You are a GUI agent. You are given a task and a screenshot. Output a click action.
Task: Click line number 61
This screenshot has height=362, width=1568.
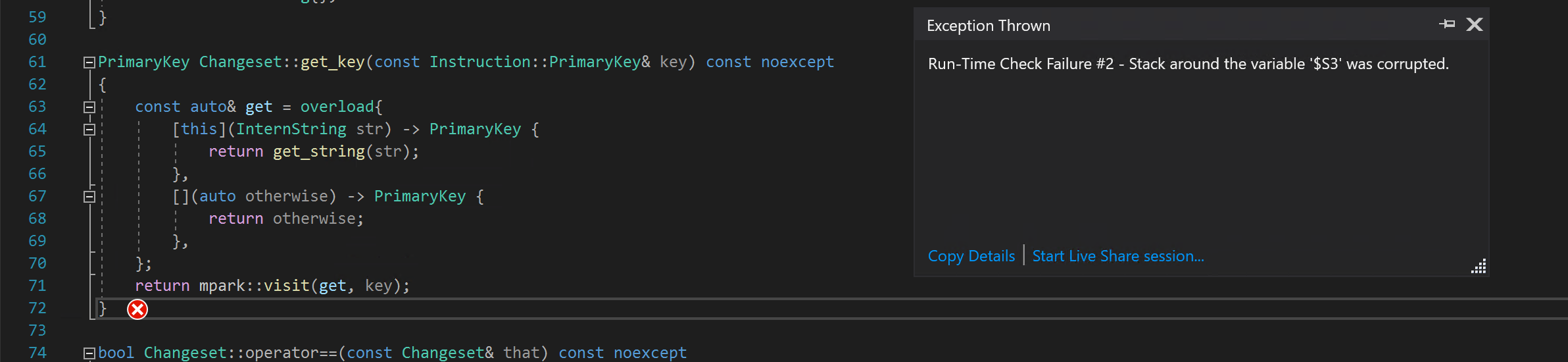[37, 62]
